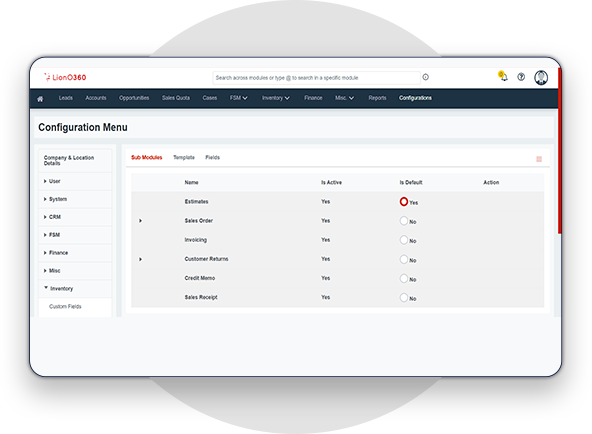Switch to Fields tab

213,157
